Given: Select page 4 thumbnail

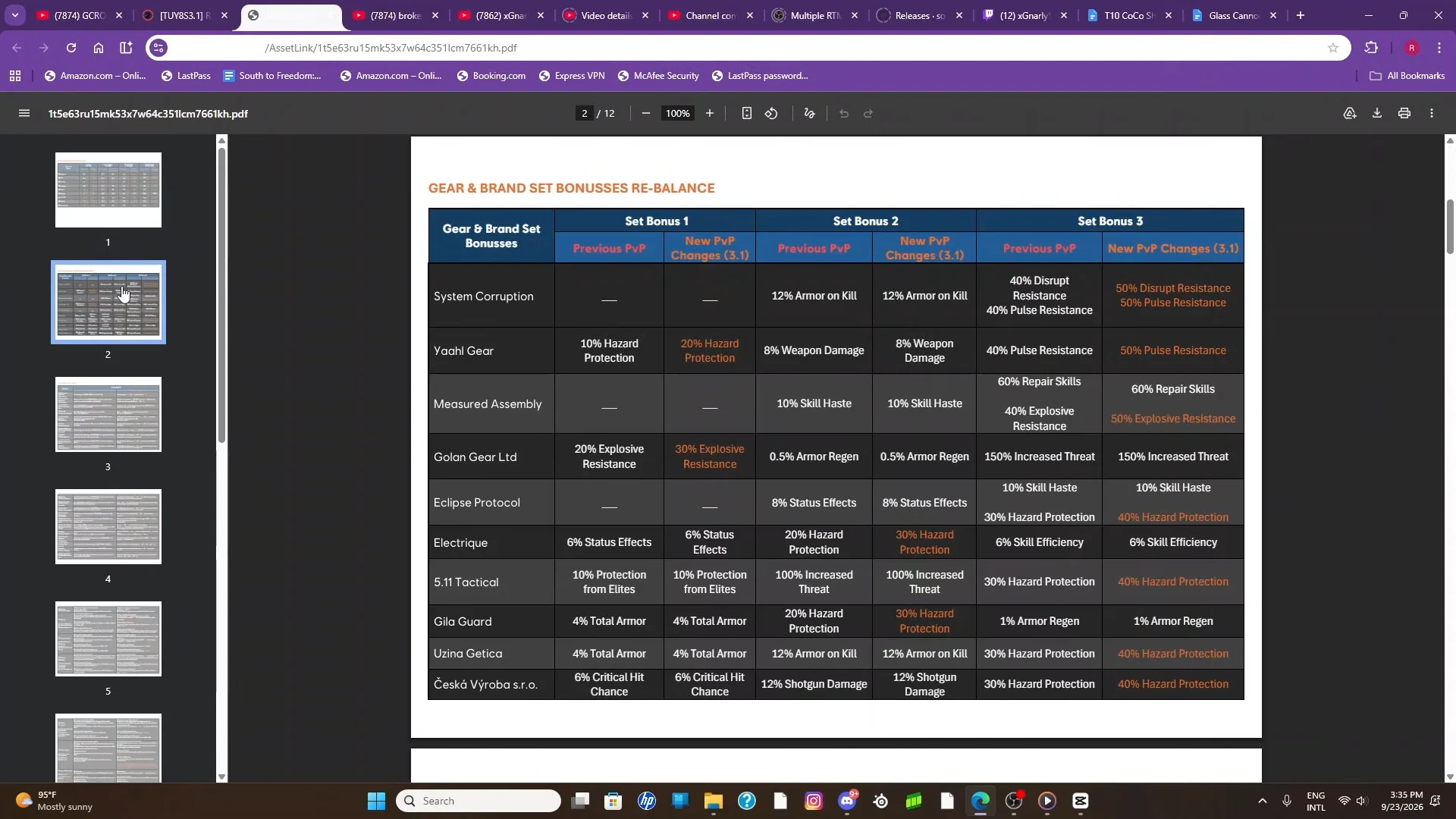Looking at the screenshot, I should (x=108, y=526).
